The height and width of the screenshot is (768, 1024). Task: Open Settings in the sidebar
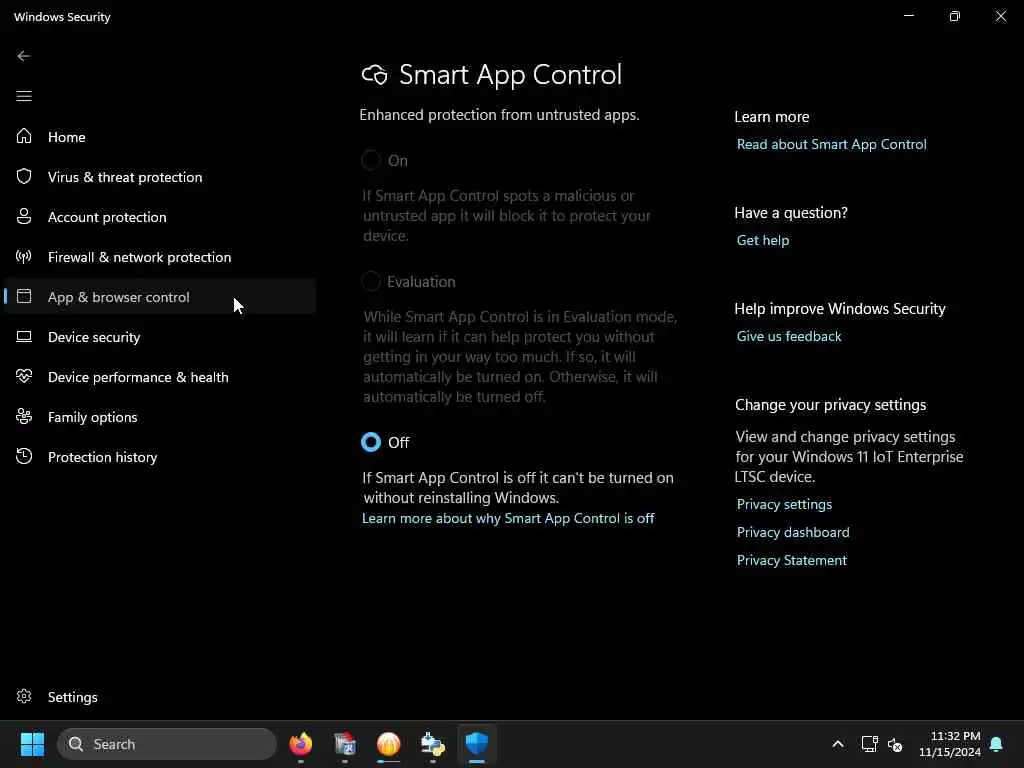[160, 697]
